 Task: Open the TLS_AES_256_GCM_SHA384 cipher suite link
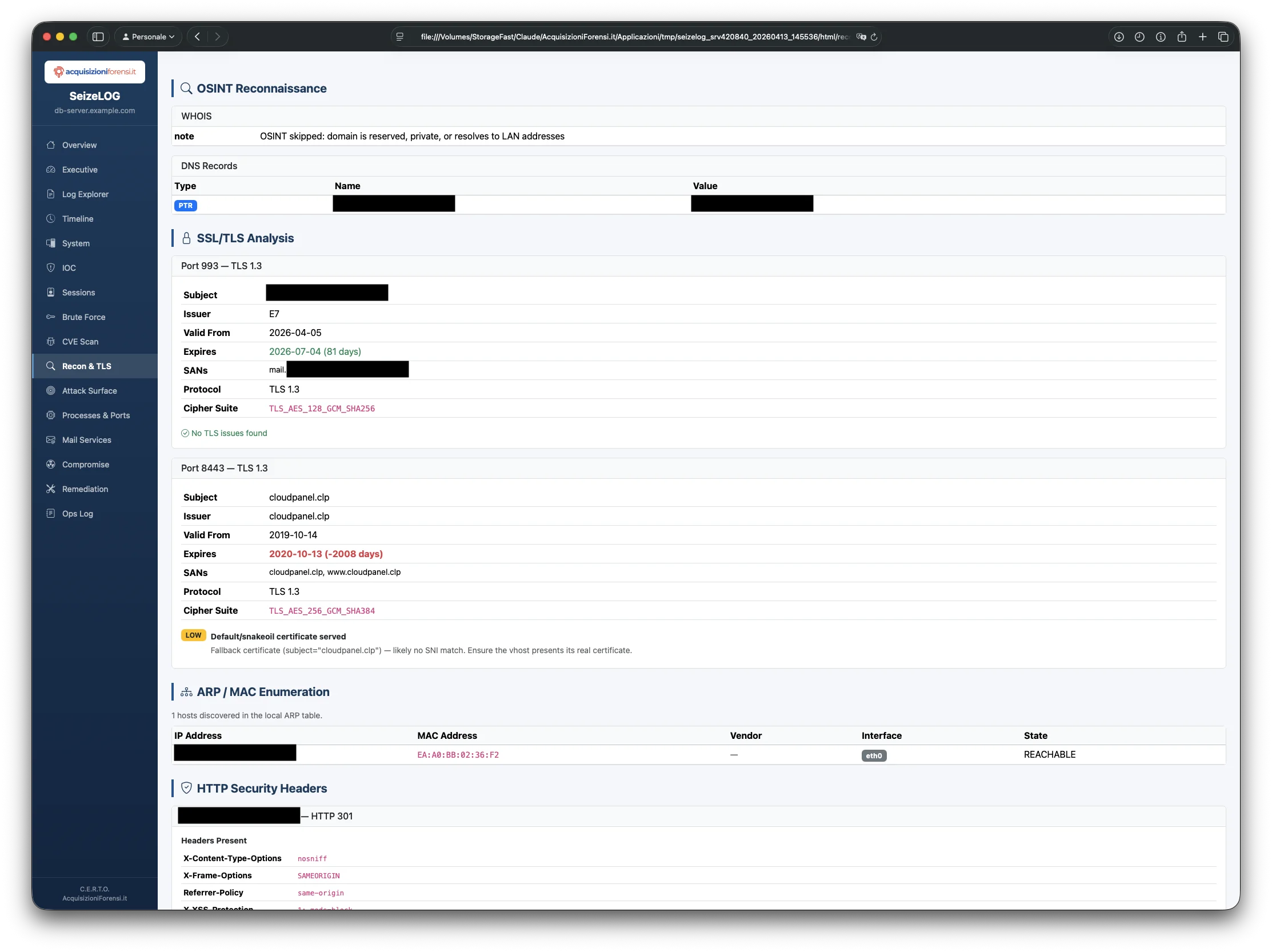click(322, 610)
